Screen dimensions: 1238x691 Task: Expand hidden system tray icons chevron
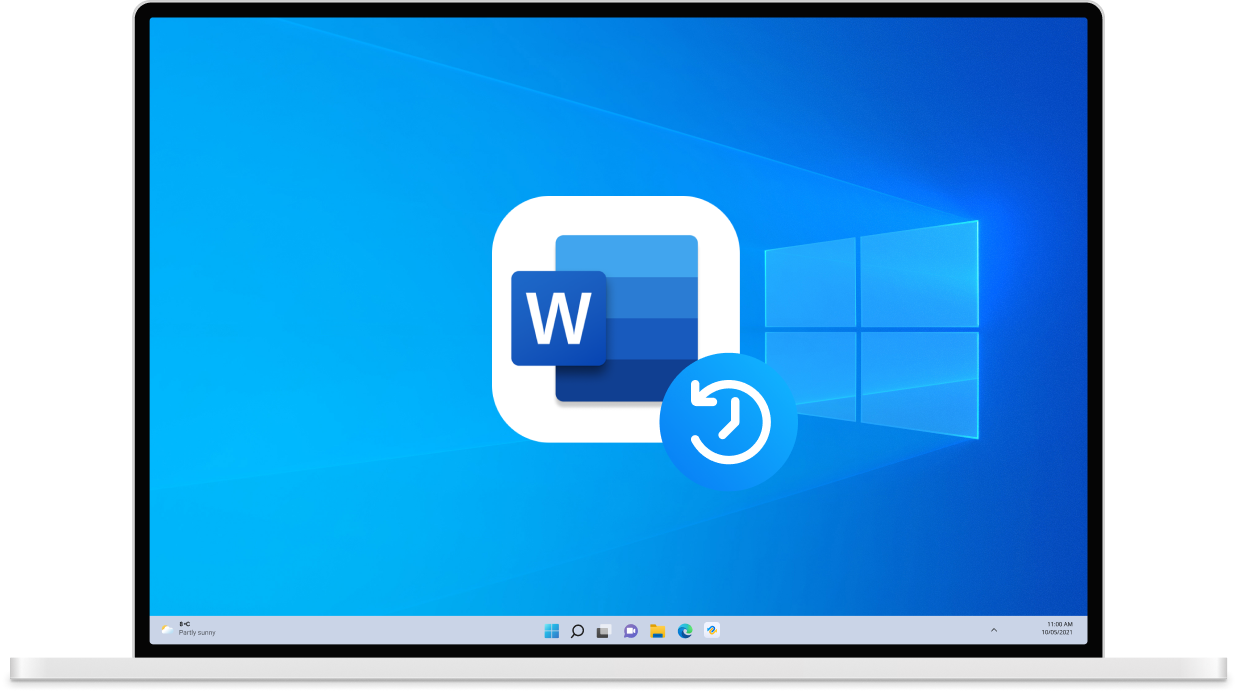993,630
